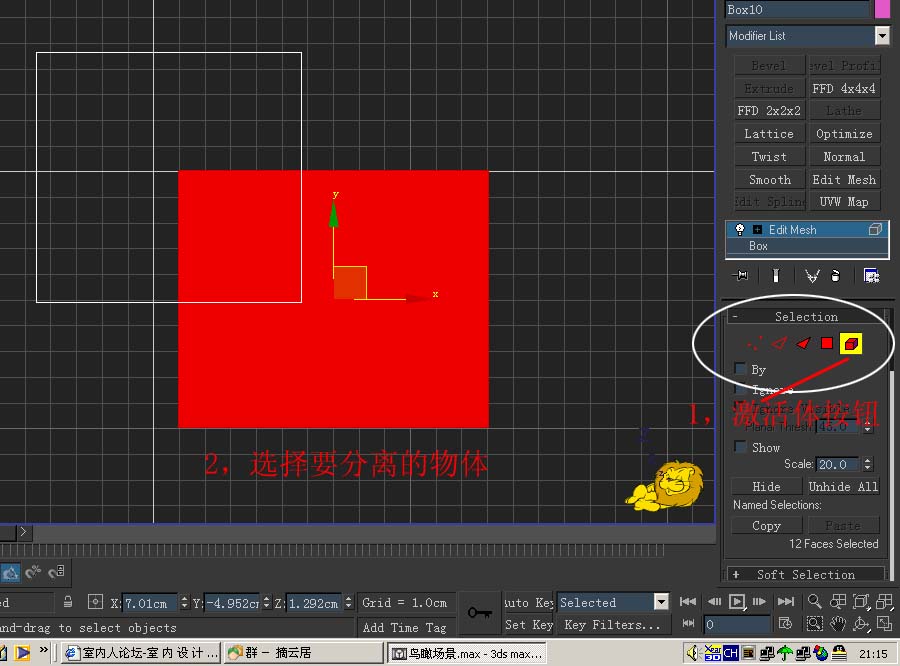Enable the By Vertex checkbox
The image size is (900, 666).
pyautogui.click(x=741, y=369)
